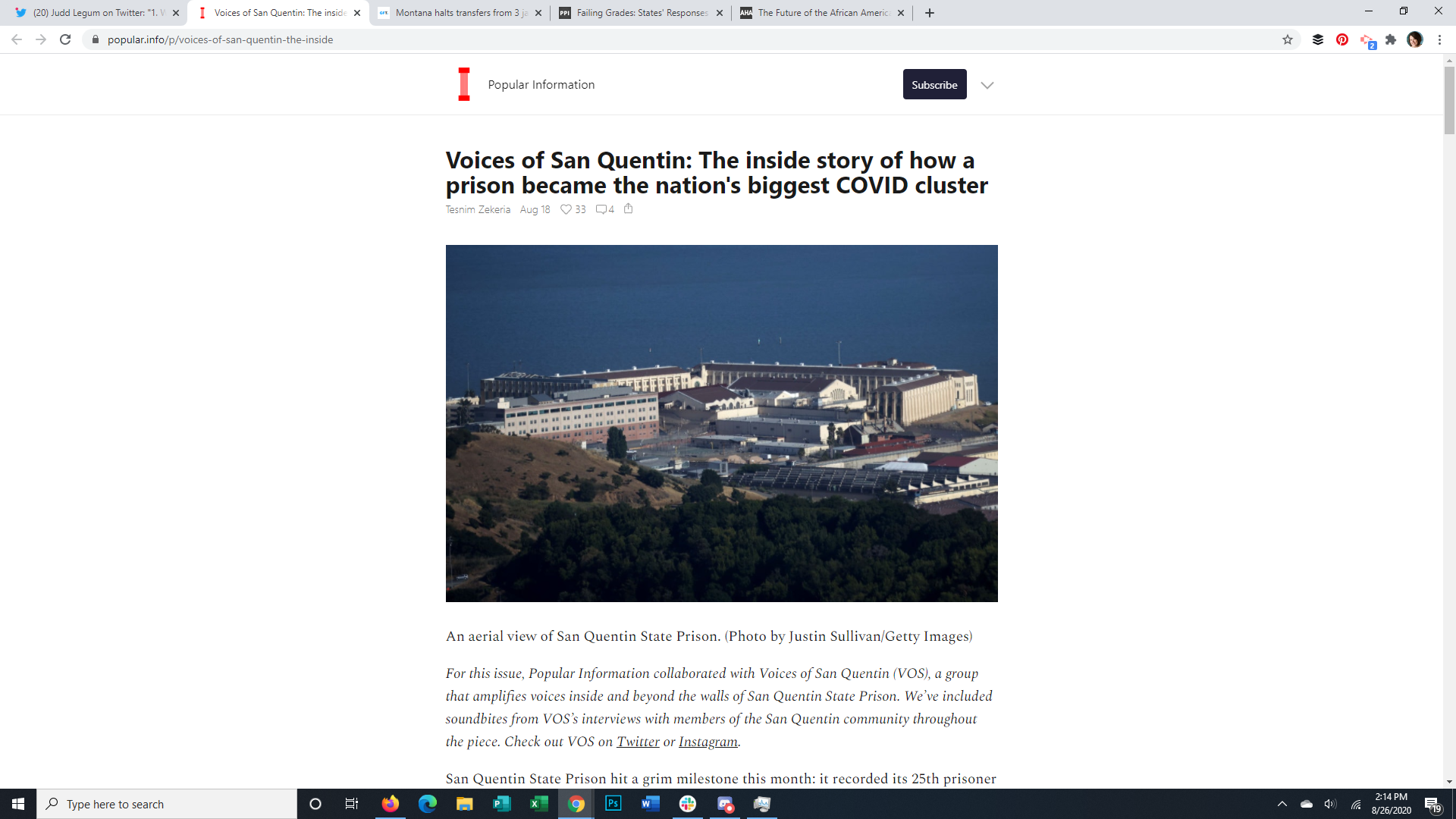
Task: Click the Popular Information red logo
Action: point(464,84)
